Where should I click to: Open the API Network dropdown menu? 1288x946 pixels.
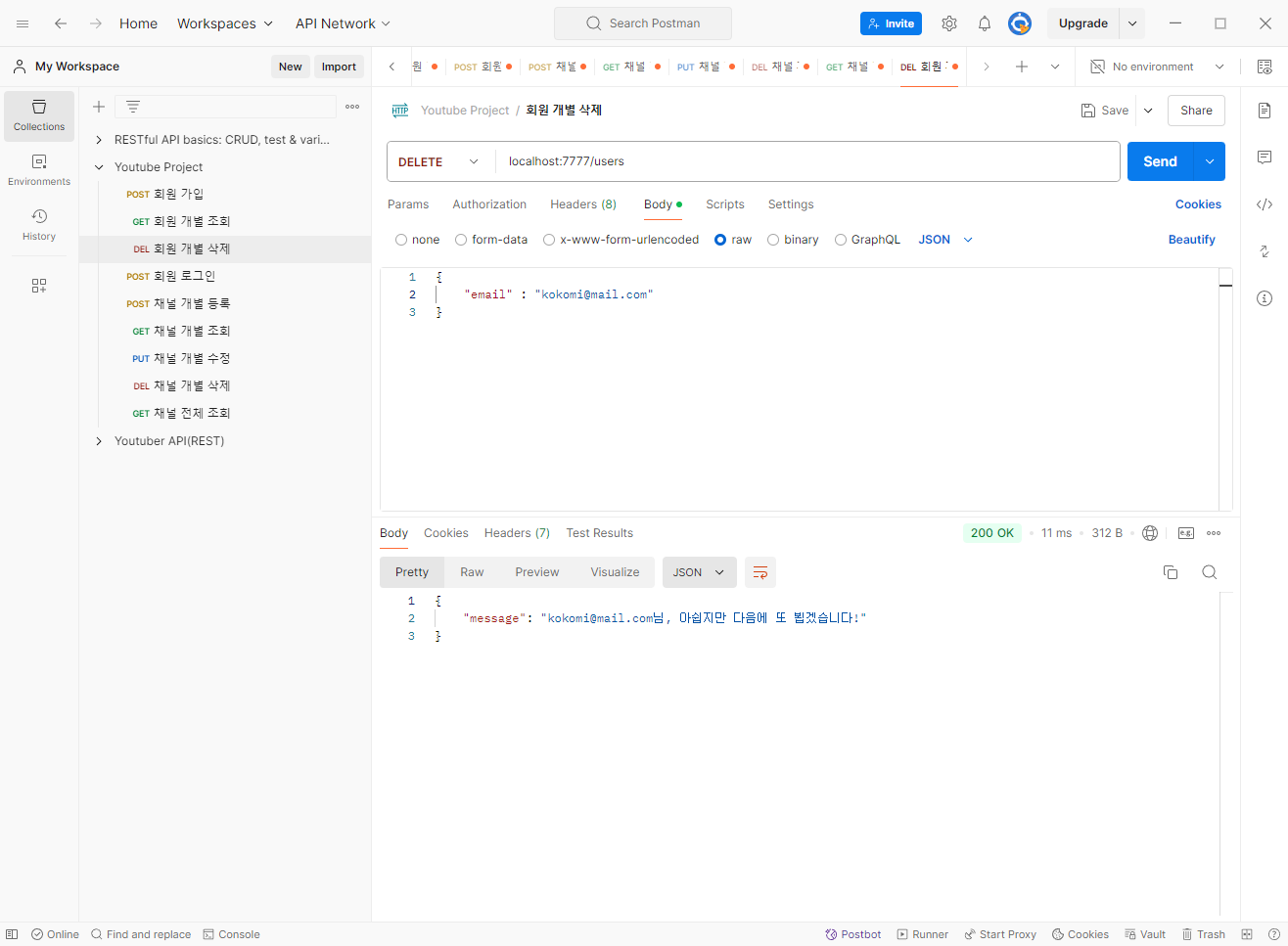tap(344, 23)
